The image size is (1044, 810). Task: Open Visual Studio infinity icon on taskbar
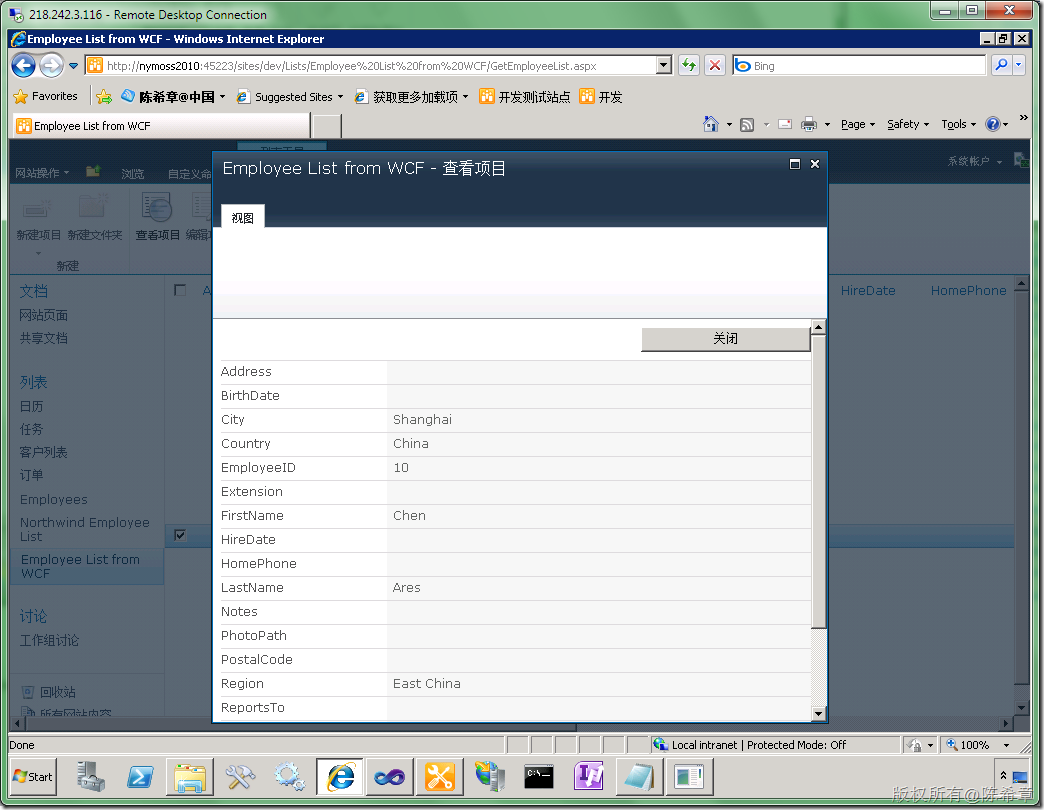point(390,777)
